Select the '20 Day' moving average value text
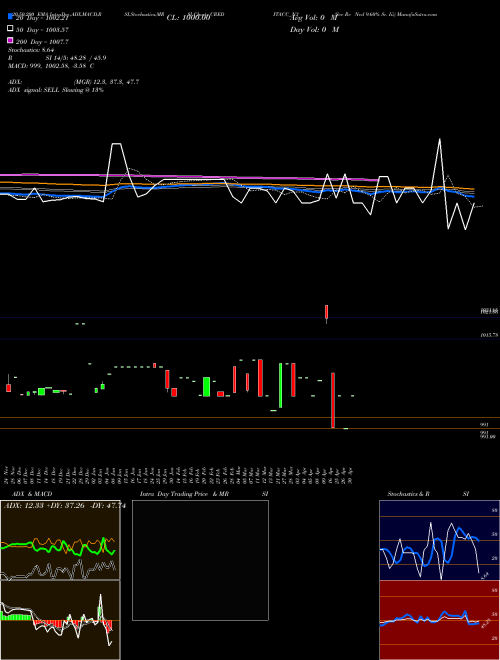Image resolution: width=500 pixels, height=660 pixels. click(x=42, y=18)
